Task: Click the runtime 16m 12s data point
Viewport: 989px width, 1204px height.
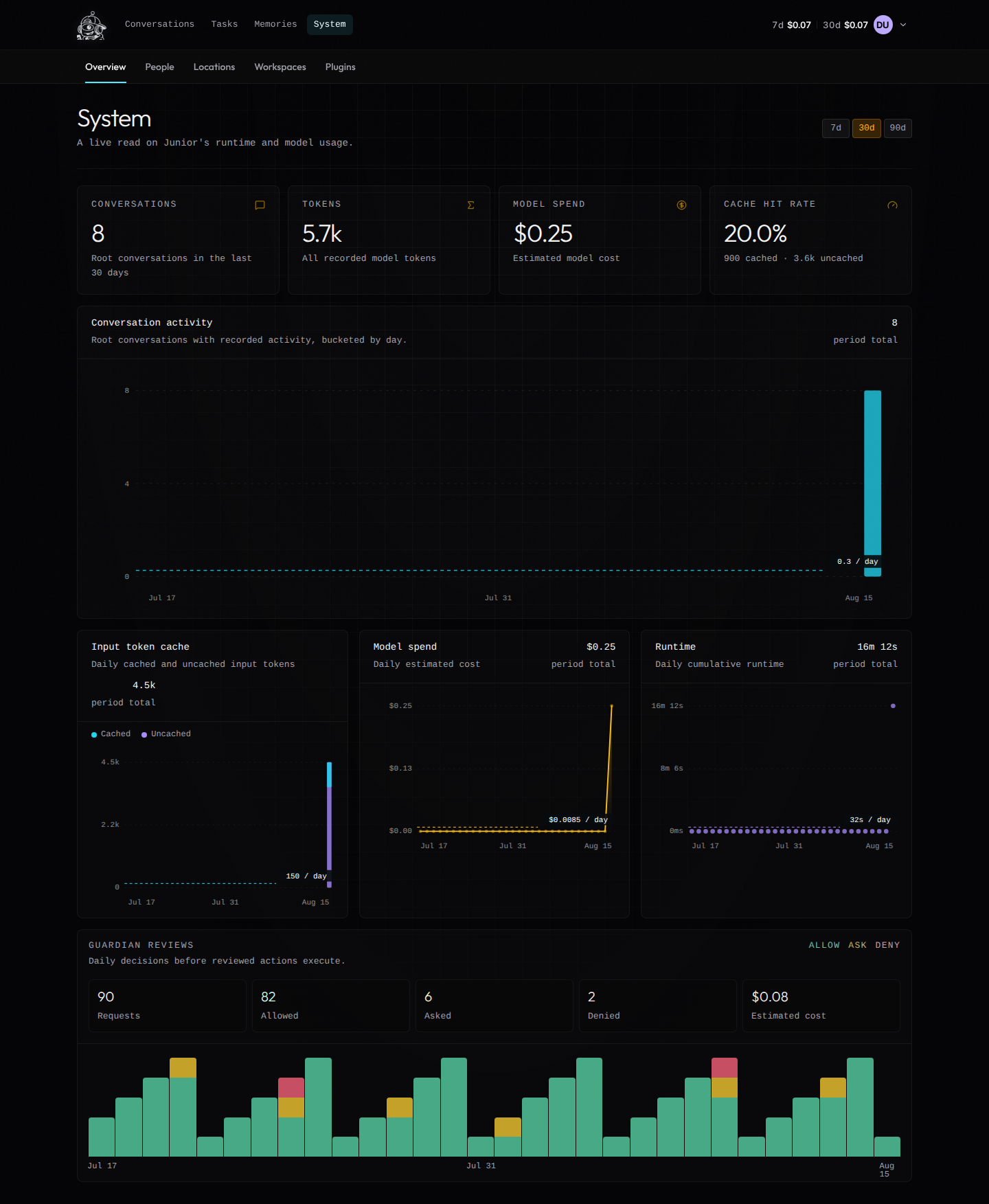Action: pos(893,706)
